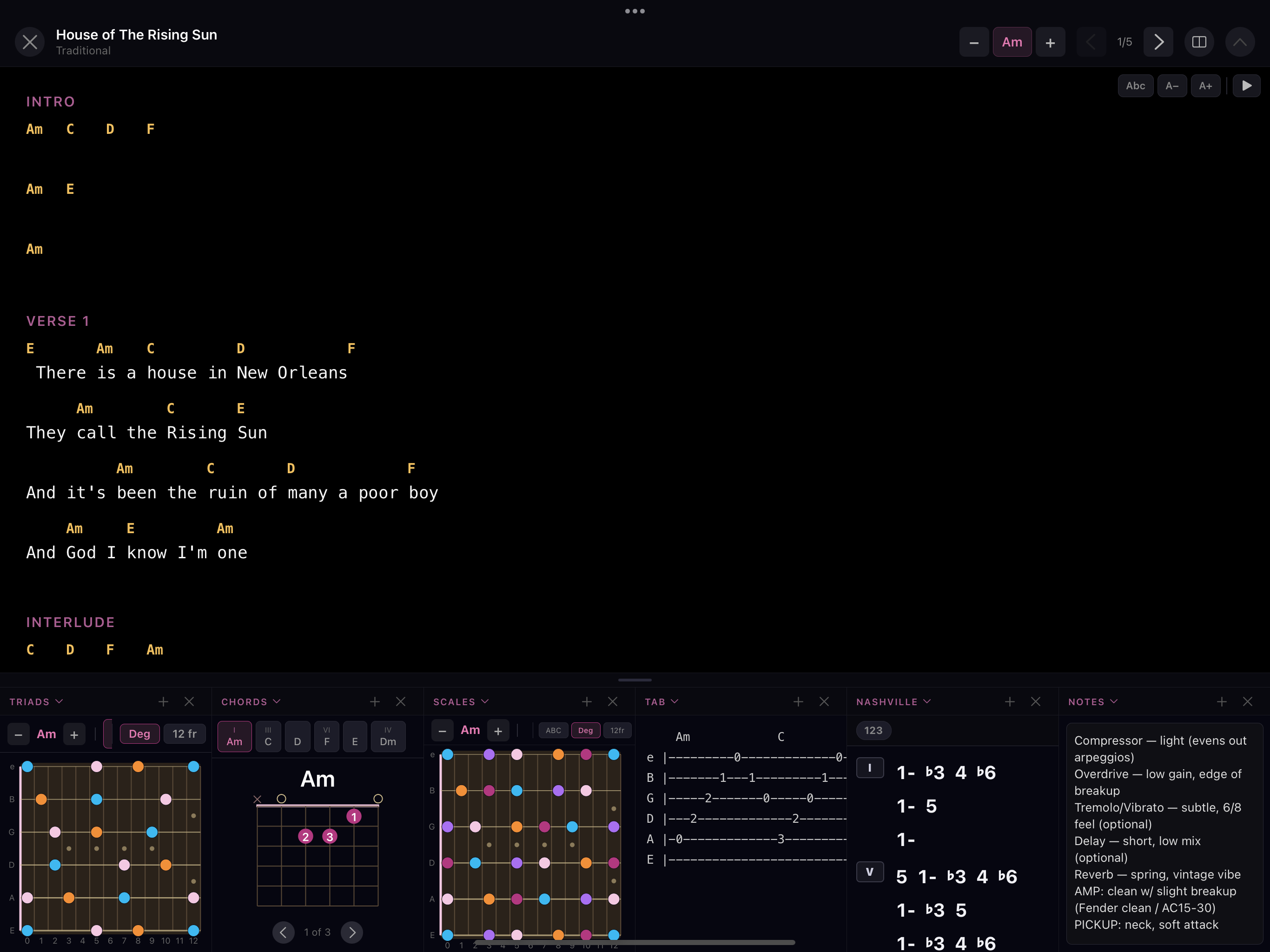
Task: Toggle 12 fr view in the Triads panel
Action: 184,734
